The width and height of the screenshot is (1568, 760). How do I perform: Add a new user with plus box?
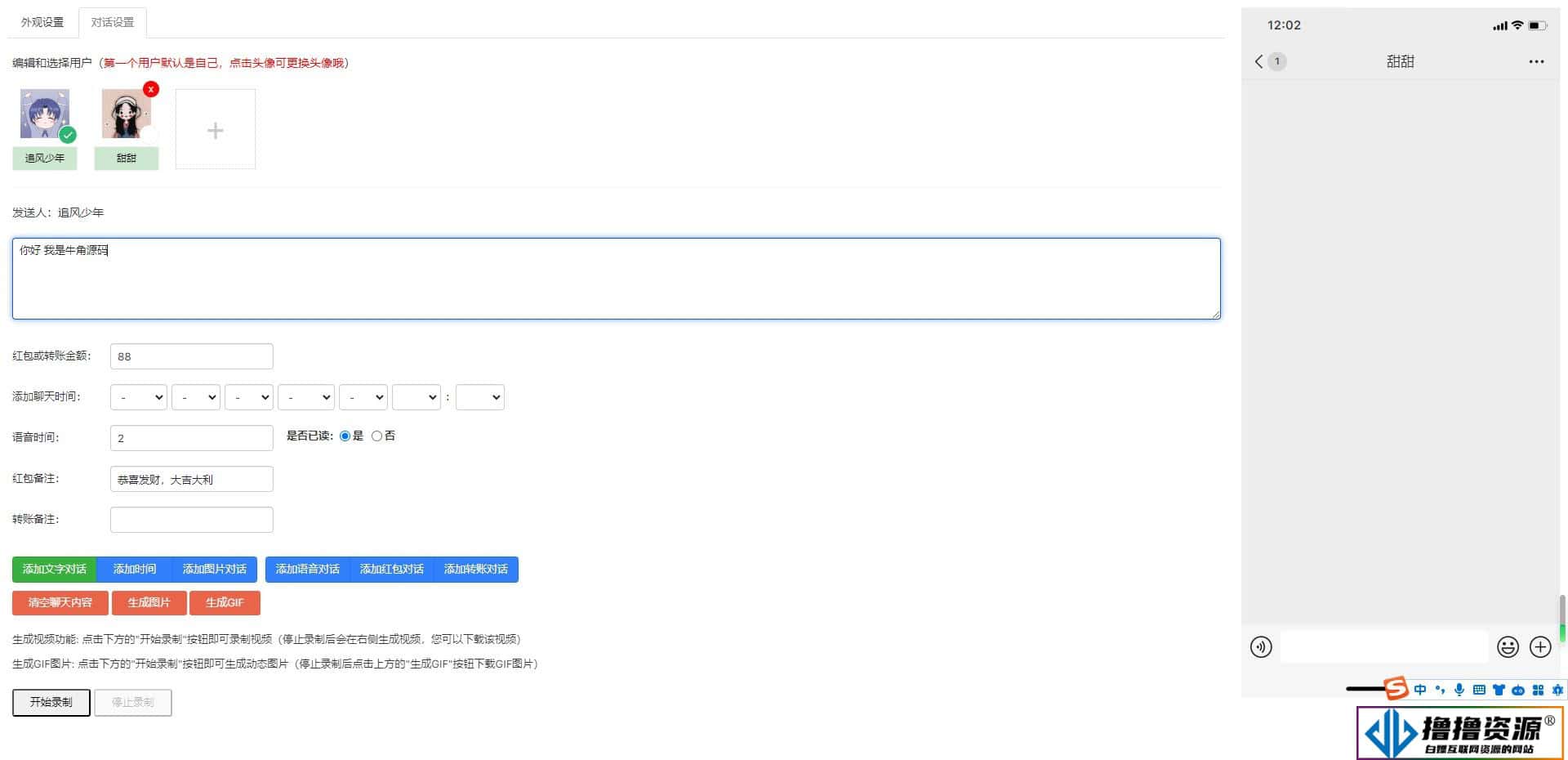coord(216,129)
